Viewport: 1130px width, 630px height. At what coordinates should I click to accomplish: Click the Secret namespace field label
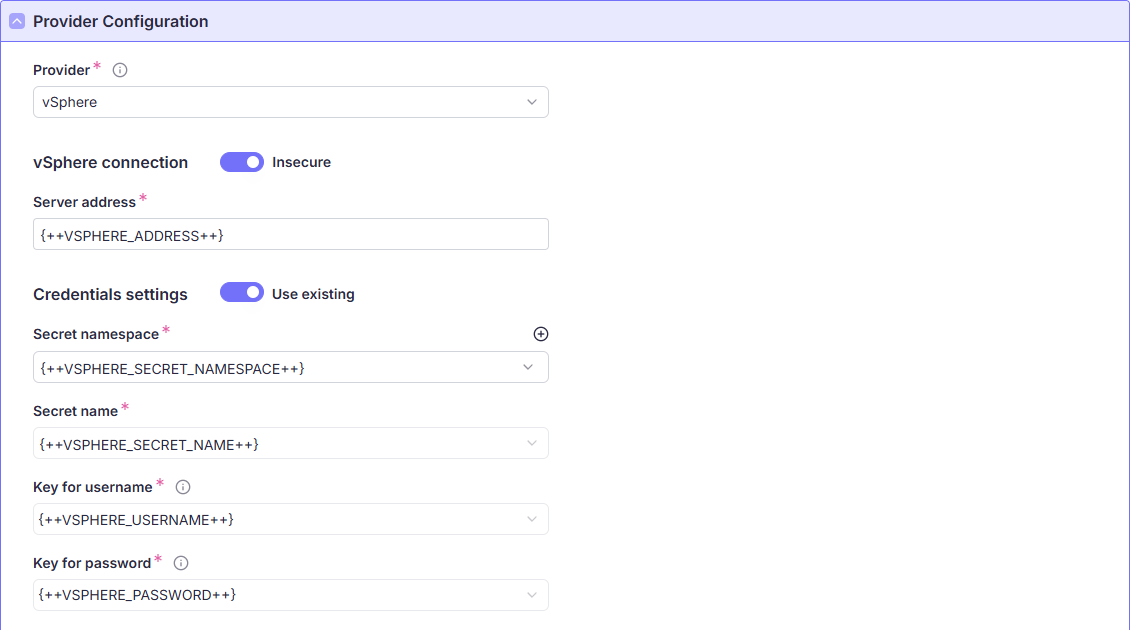tap(96, 334)
